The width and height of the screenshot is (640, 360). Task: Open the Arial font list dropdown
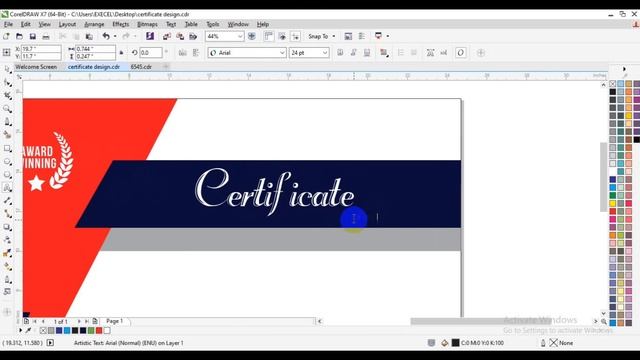click(x=282, y=53)
